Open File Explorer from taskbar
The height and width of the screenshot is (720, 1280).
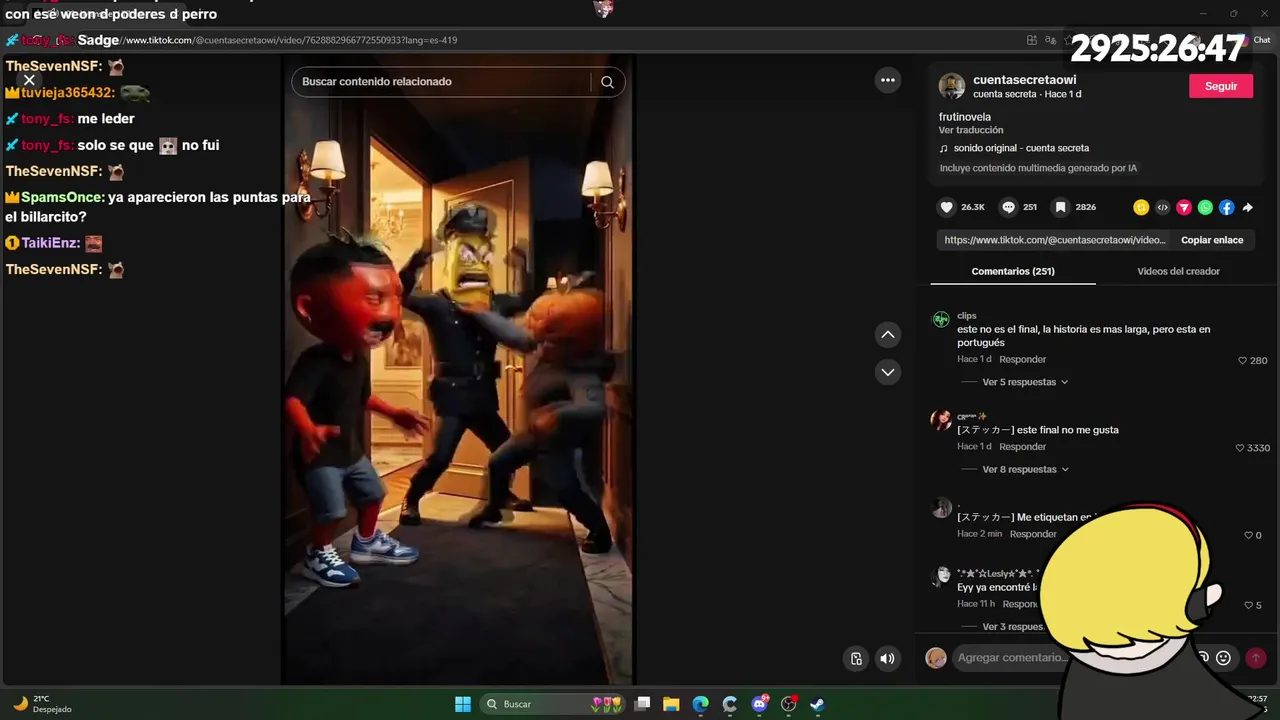(671, 704)
